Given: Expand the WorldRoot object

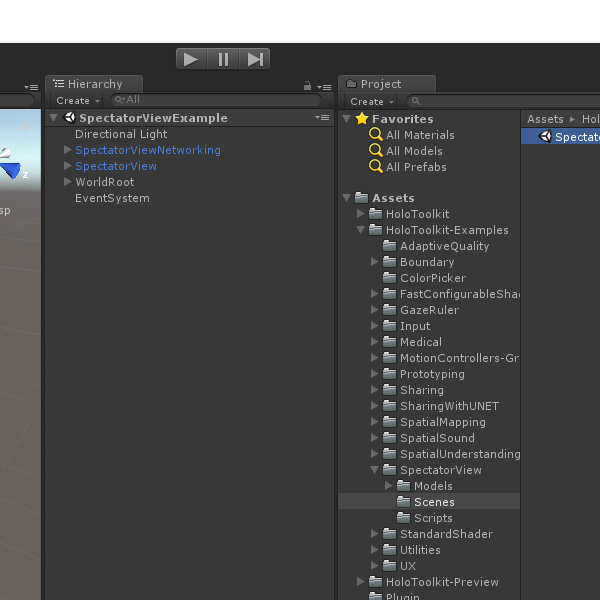Looking at the screenshot, I should coord(67,182).
